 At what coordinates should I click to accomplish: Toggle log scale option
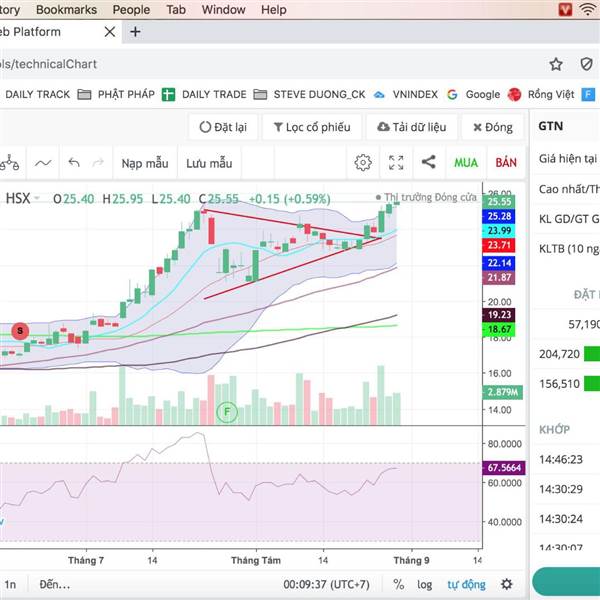pyautogui.click(x=424, y=584)
